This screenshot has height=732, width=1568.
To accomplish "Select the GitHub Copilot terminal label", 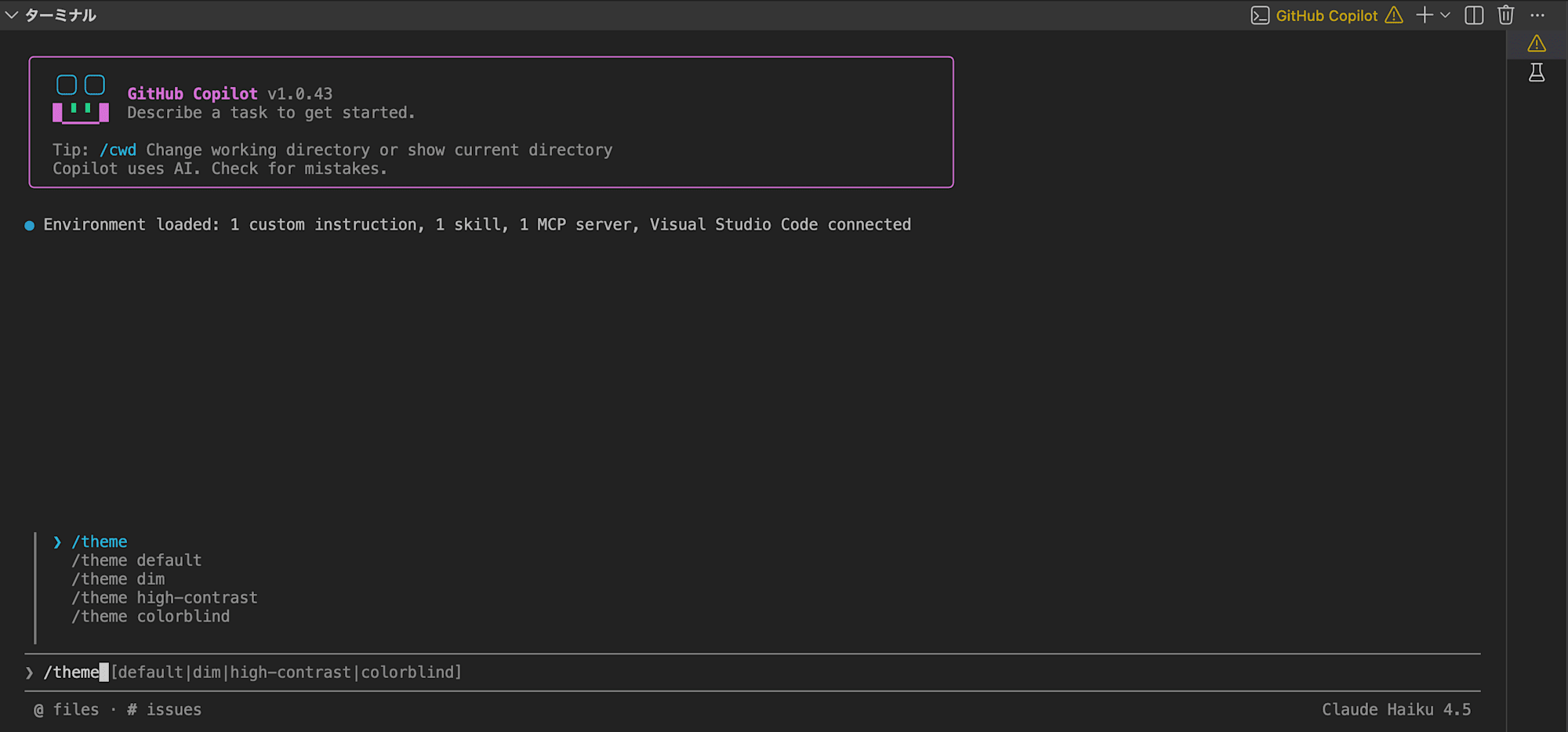I will click(x=1327, y=16).
